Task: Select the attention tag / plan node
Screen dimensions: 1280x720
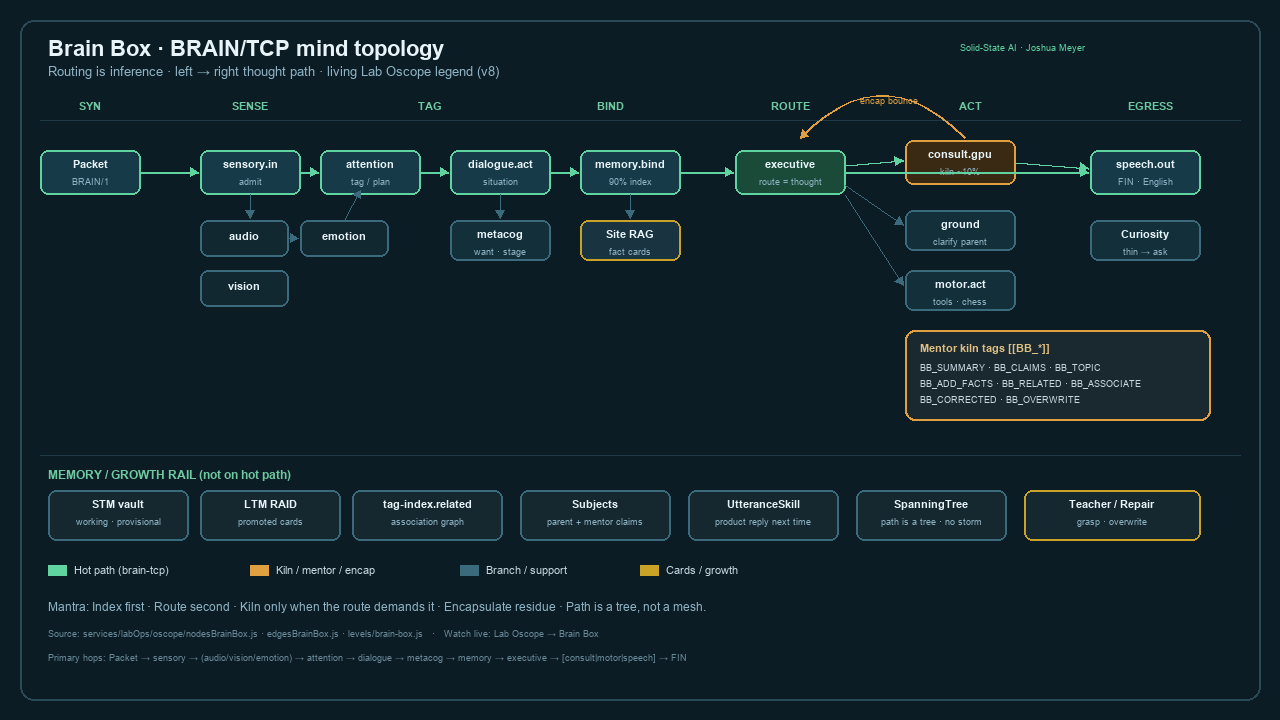Action: coord(370,172)
